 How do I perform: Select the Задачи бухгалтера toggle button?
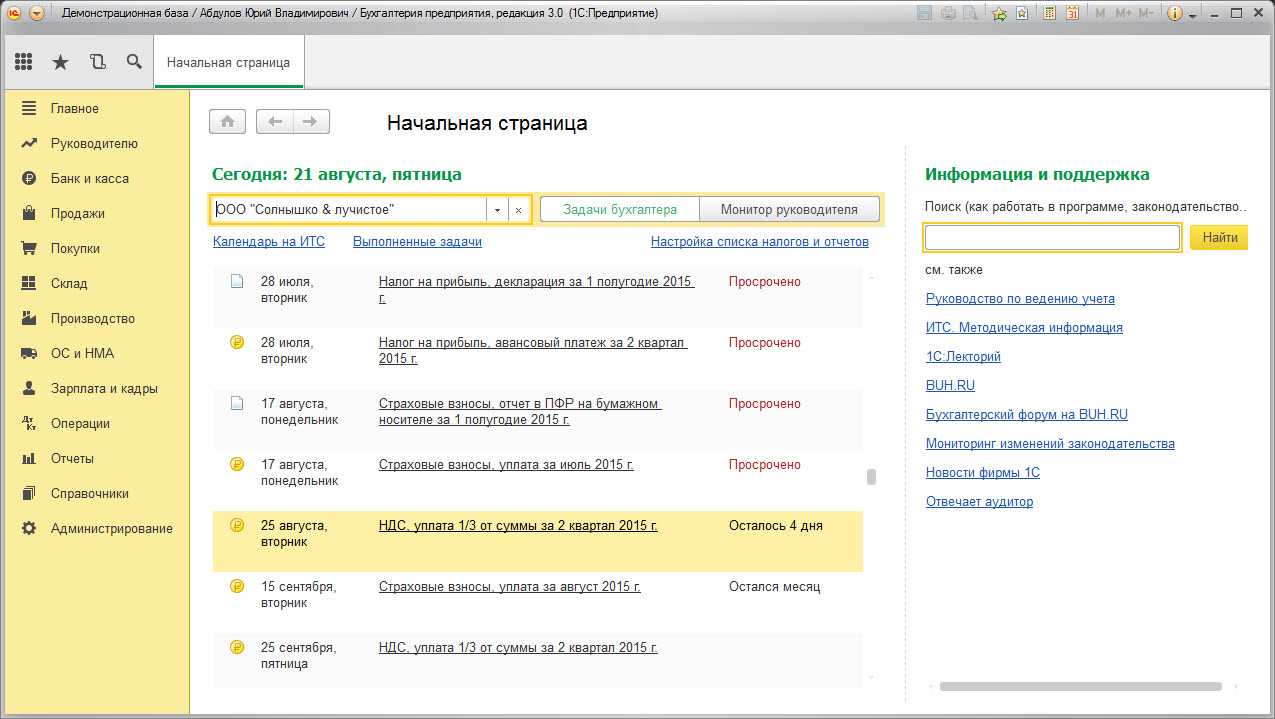click(x=619, y=209)
